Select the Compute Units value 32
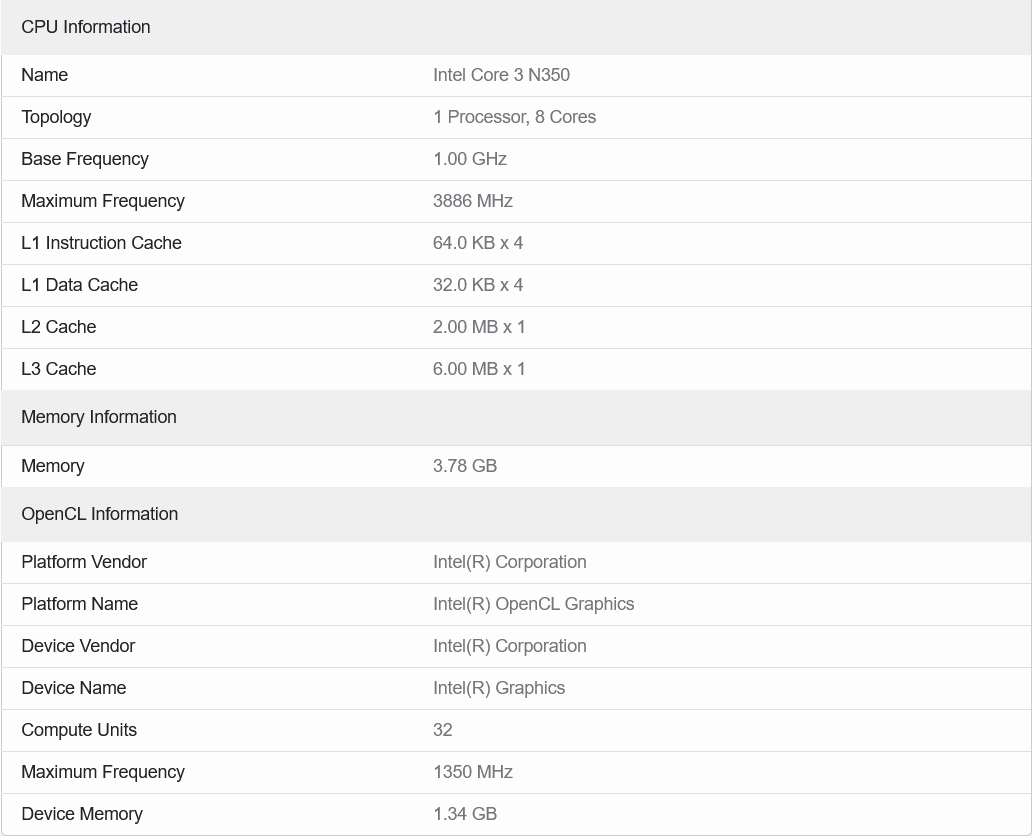1032x836 pixels. click(443, 730)
